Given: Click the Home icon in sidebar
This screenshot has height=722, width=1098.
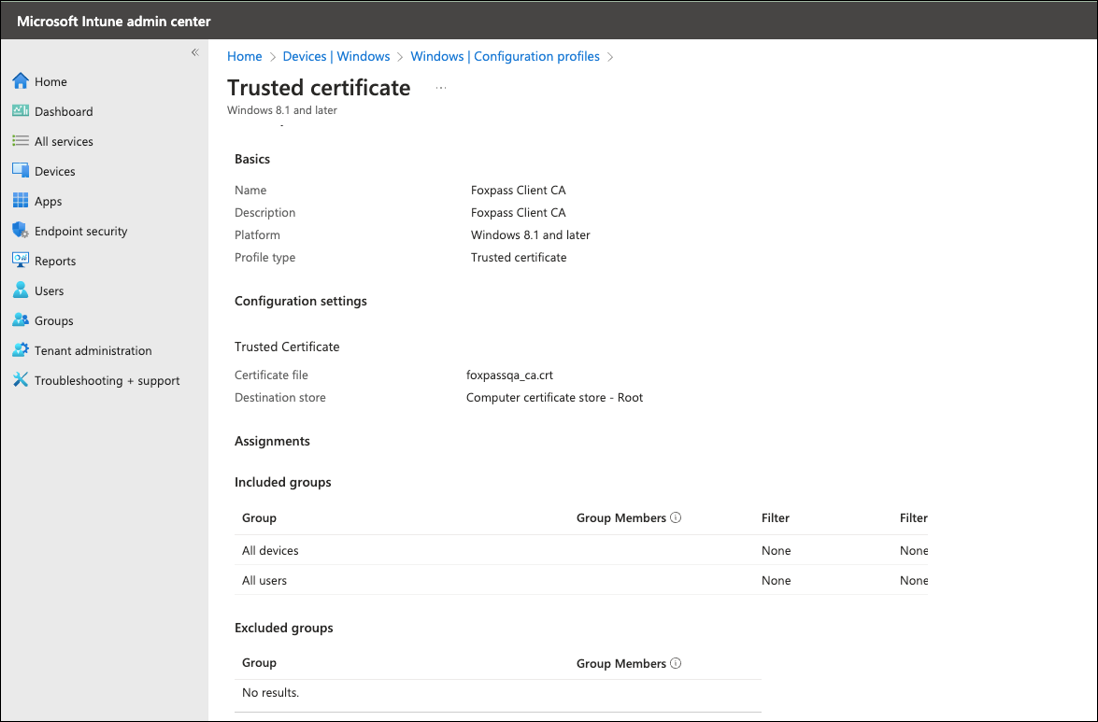Looking at the screenshot, I should [20, 81].
